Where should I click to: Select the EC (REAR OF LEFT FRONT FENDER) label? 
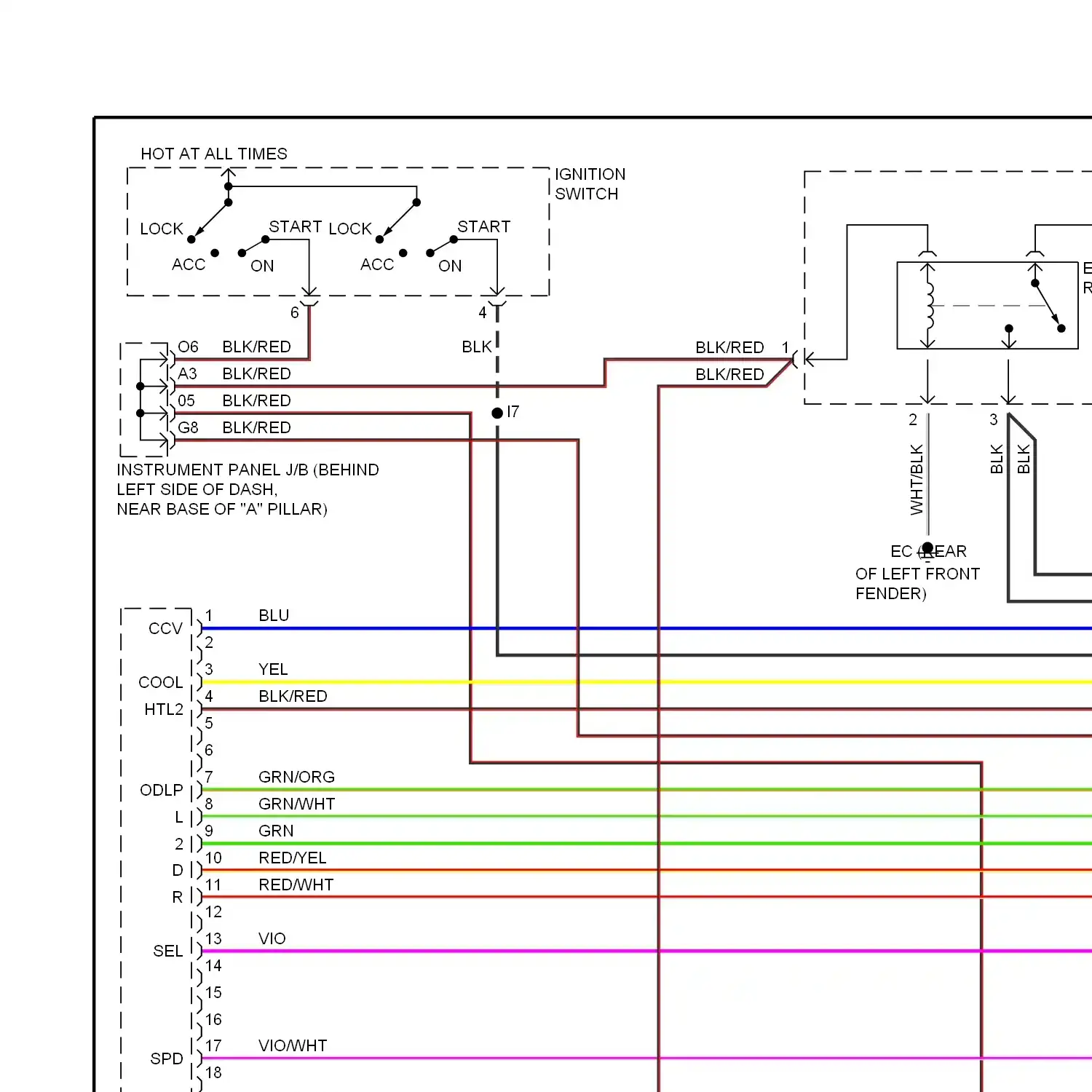pyautogui.click(x=917, y=572)
